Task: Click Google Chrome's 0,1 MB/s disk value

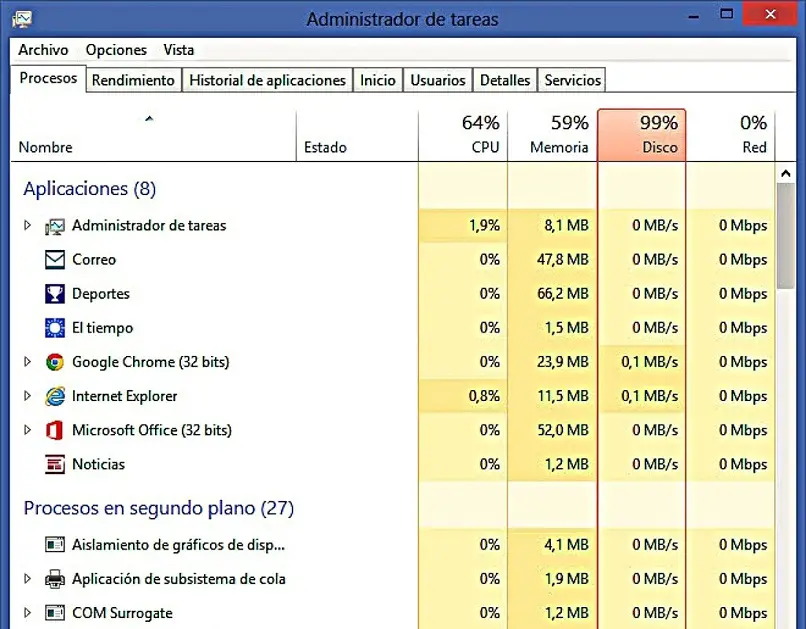Action: [650, 362]
